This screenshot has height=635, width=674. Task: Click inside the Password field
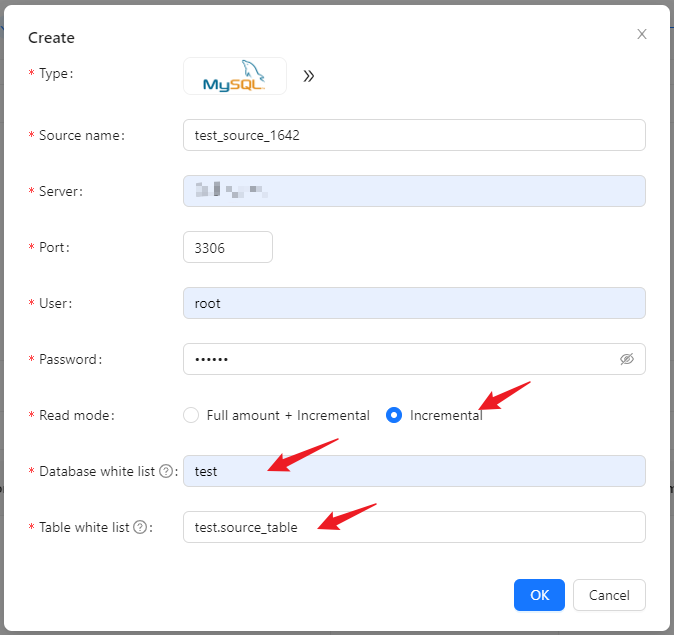tap(400, 359)
